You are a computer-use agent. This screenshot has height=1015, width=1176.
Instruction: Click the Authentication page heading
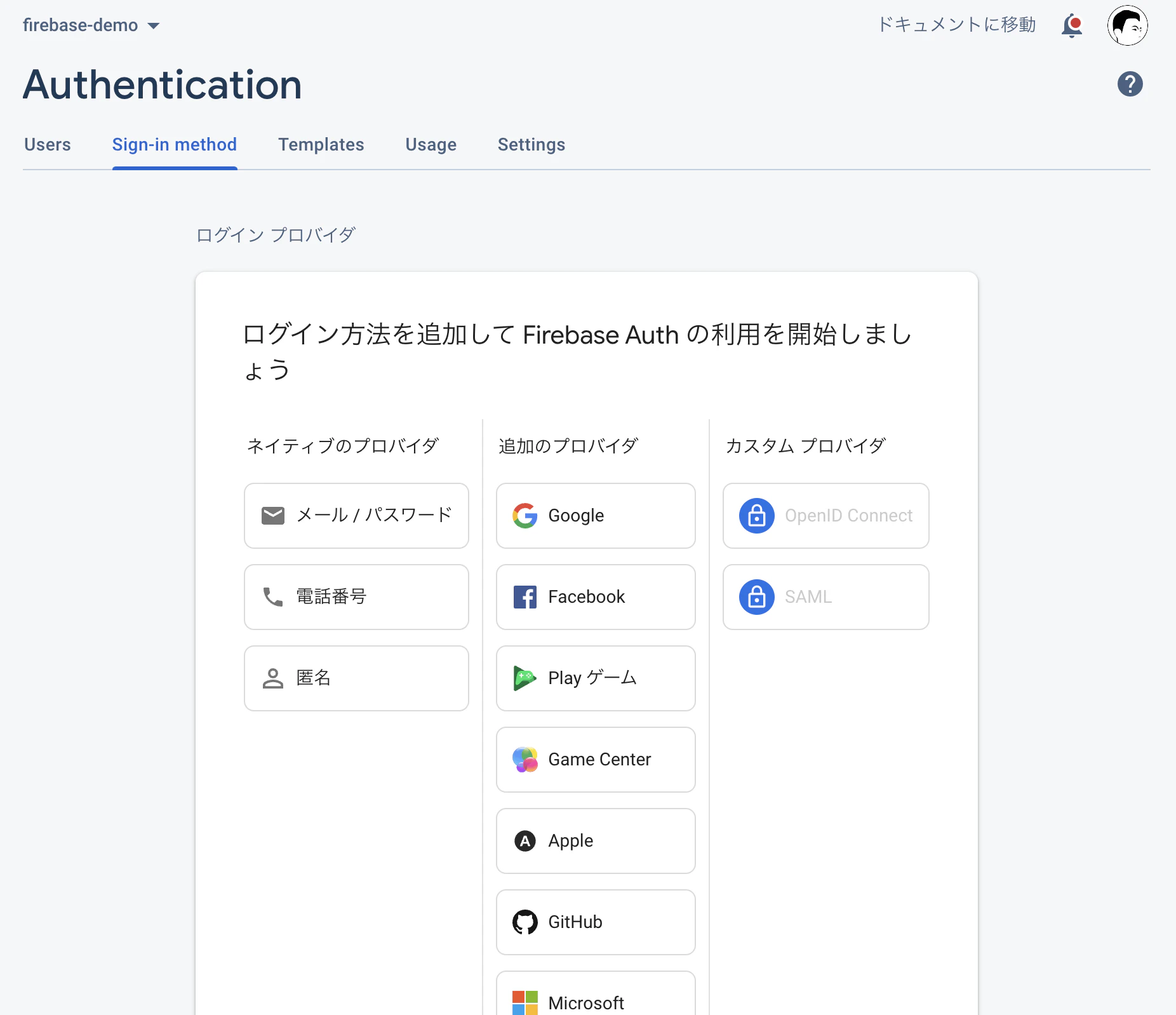coord(163,84)
